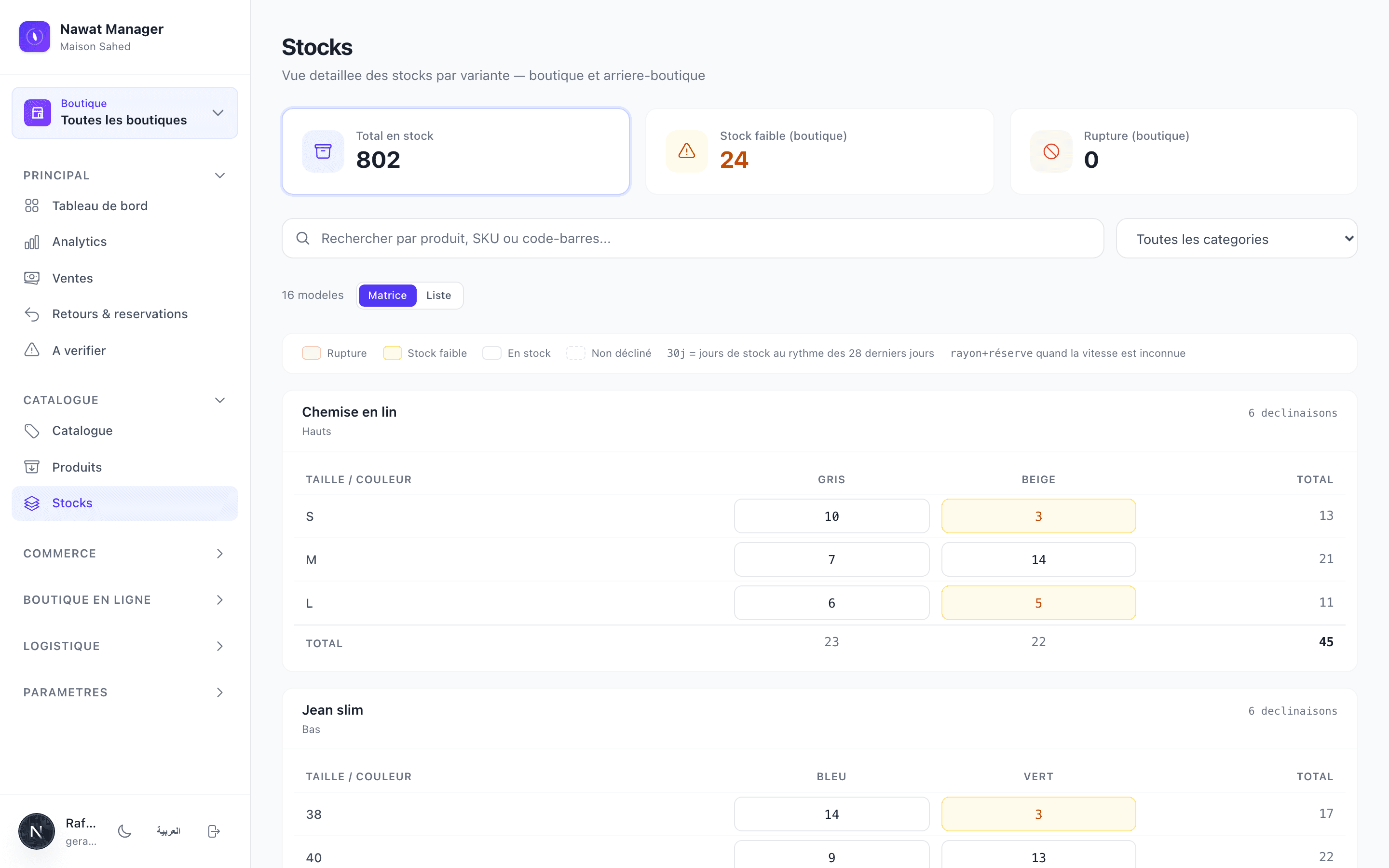Open the Analytics page
1389x868 pixels.
[x=124, y=242]
